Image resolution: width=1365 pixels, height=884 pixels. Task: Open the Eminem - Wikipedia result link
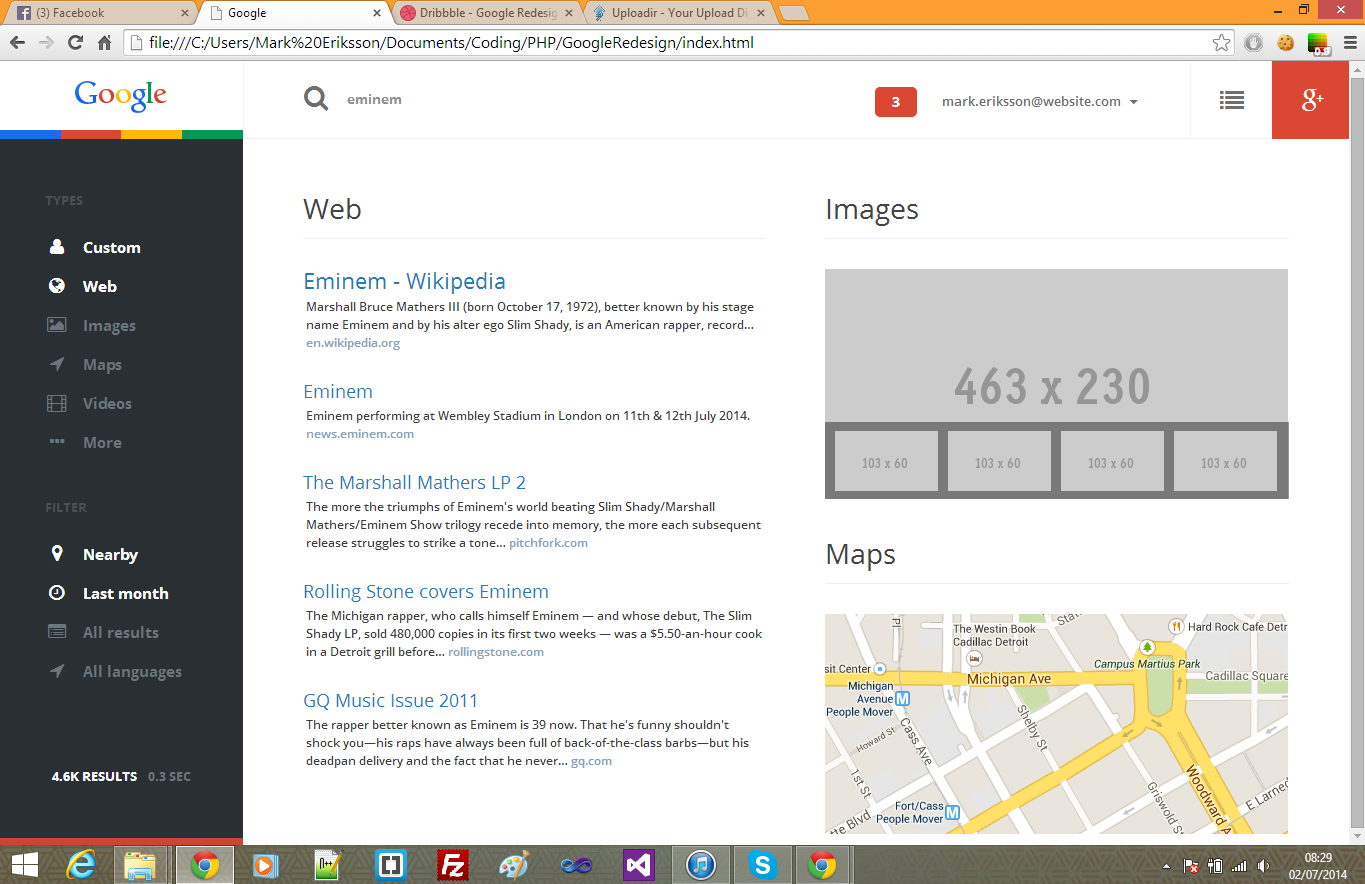[x=404, y=280]
